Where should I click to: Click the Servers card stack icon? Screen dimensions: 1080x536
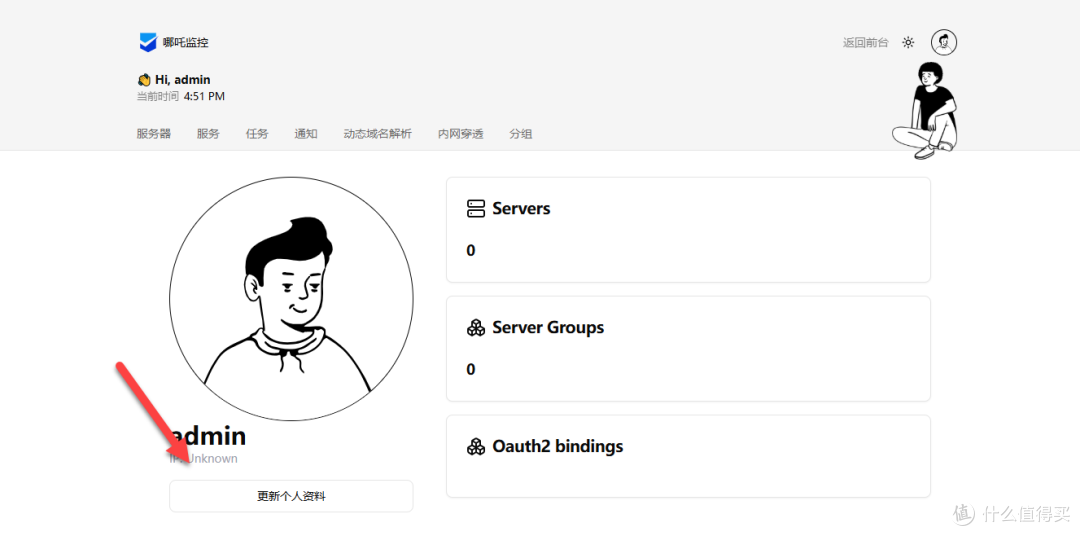click(x=476, y=209)
